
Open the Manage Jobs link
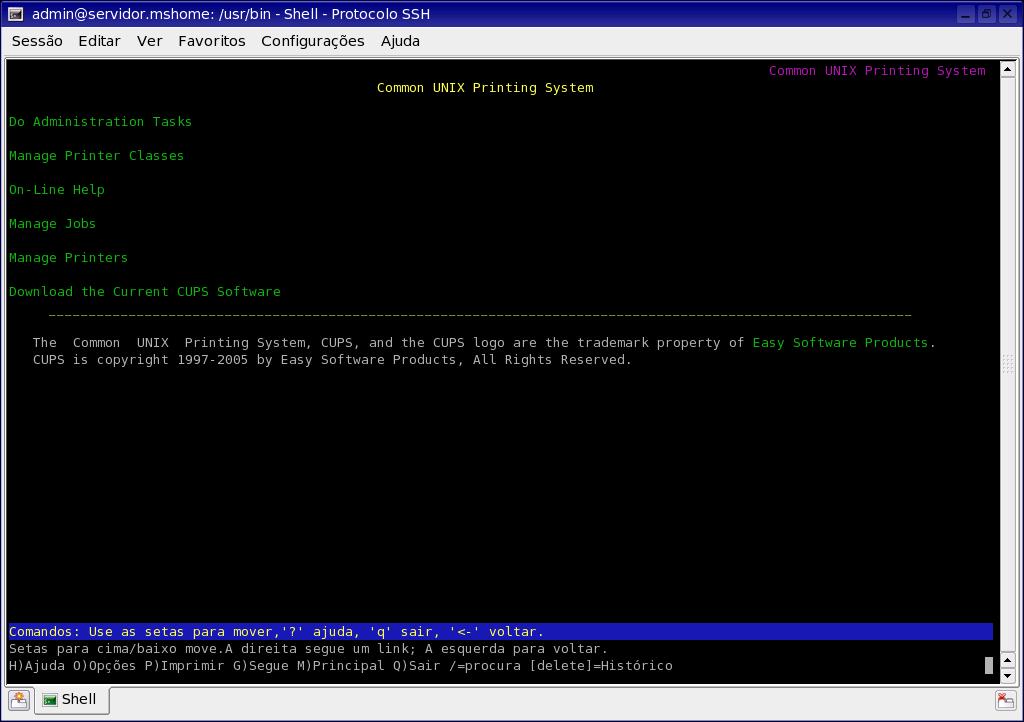(52, 223)
